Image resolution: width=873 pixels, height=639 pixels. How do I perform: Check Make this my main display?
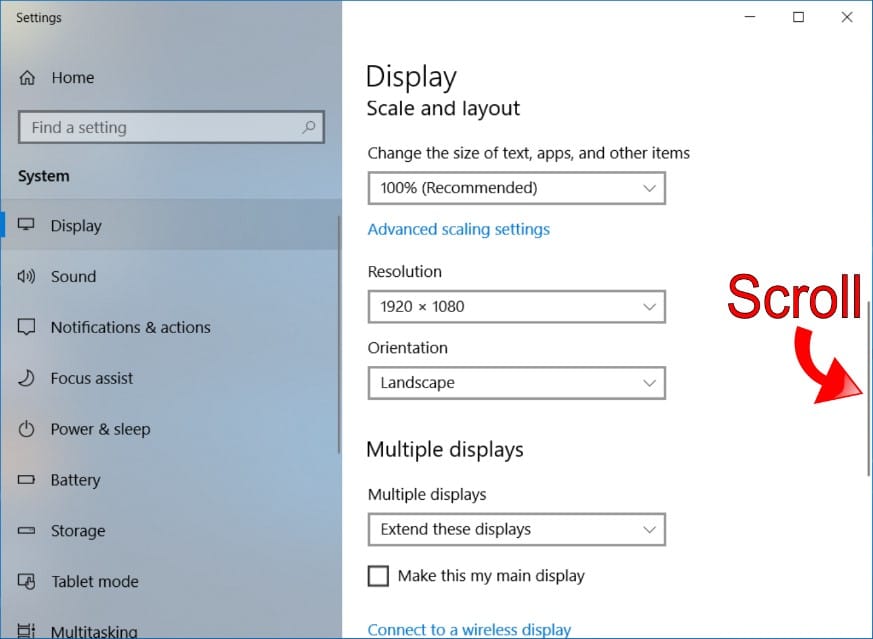(x=378, y=576)
